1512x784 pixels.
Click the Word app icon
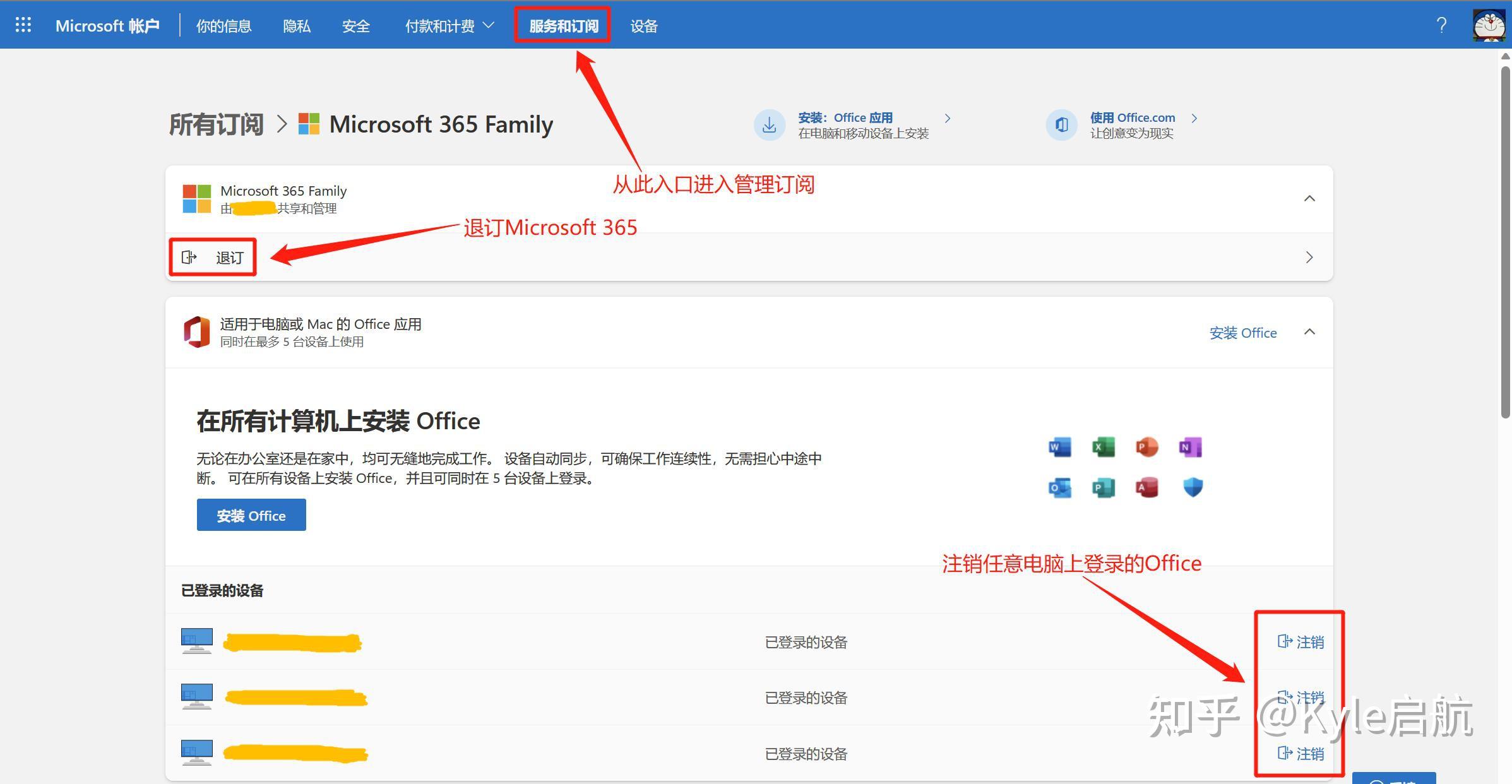coord(1059,447)
